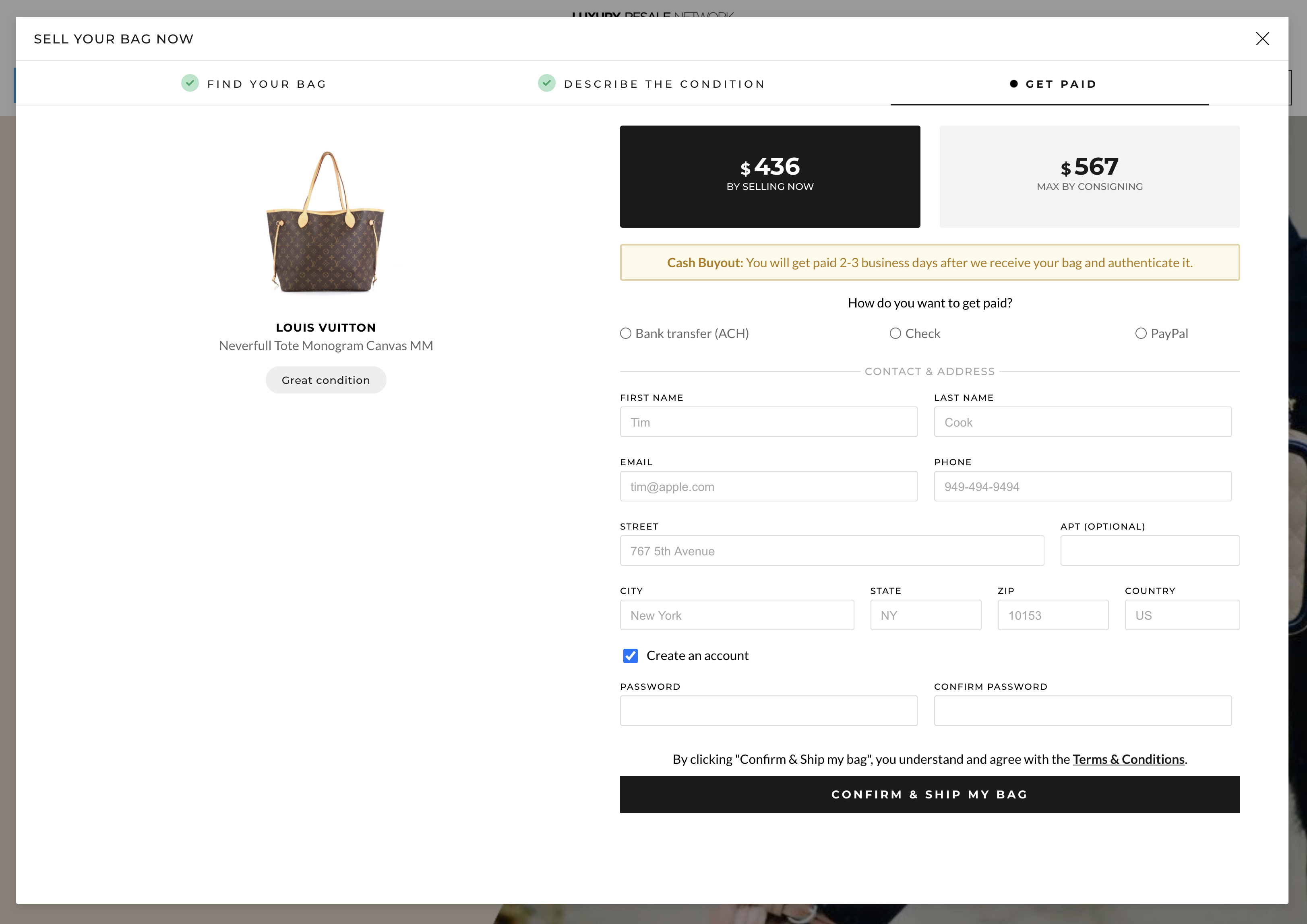
Task: Click the LOUIS VUITTON brand name
Action: (x=326, y=327)
